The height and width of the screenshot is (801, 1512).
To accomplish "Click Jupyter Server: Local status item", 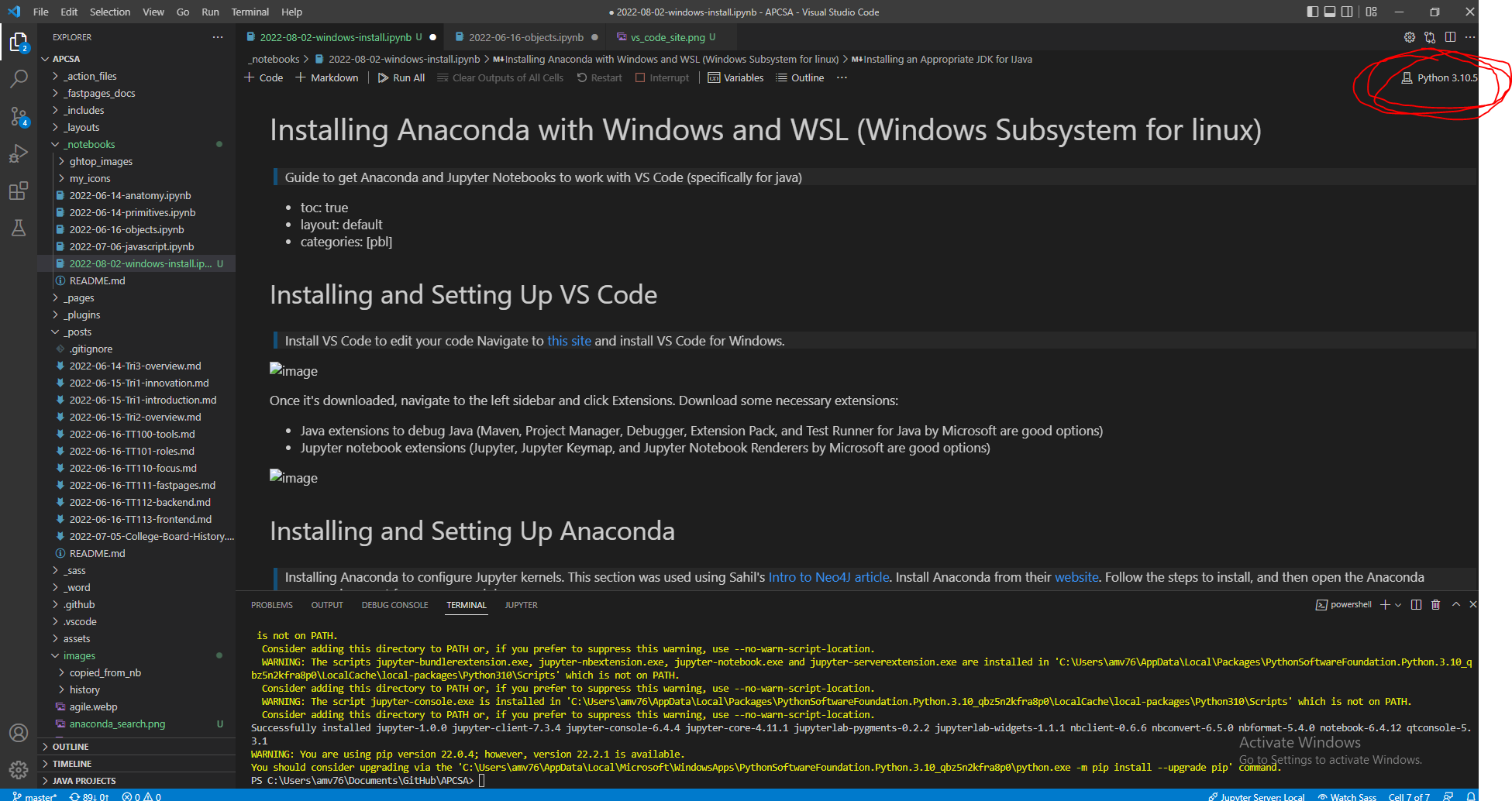I will pyautogui.click(x=1256, y=796).
